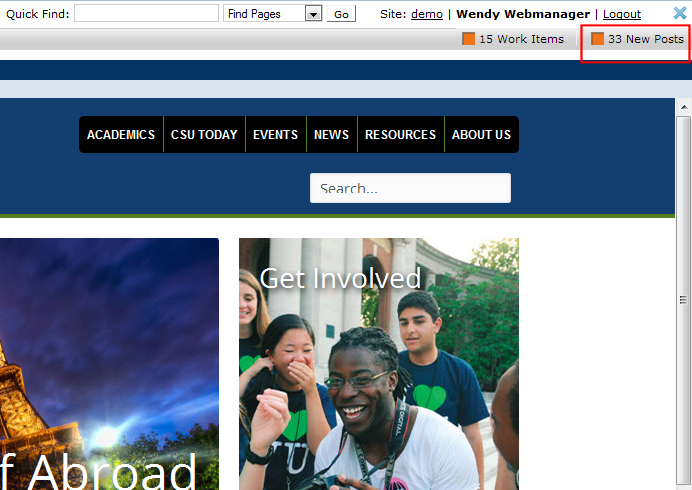Open the Events menu
Image resolution: width=692 pixels, height=490 pixels.
(x=275, y=135)
